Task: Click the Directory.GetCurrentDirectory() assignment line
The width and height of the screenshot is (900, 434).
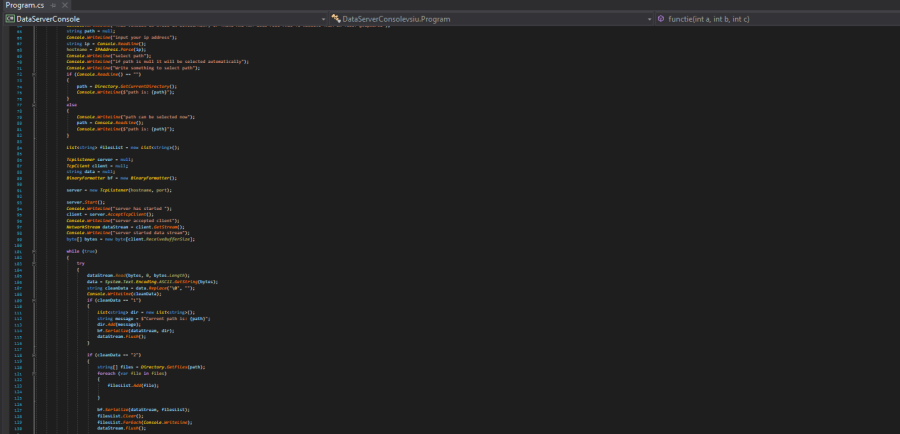Action: pos(126,86)
